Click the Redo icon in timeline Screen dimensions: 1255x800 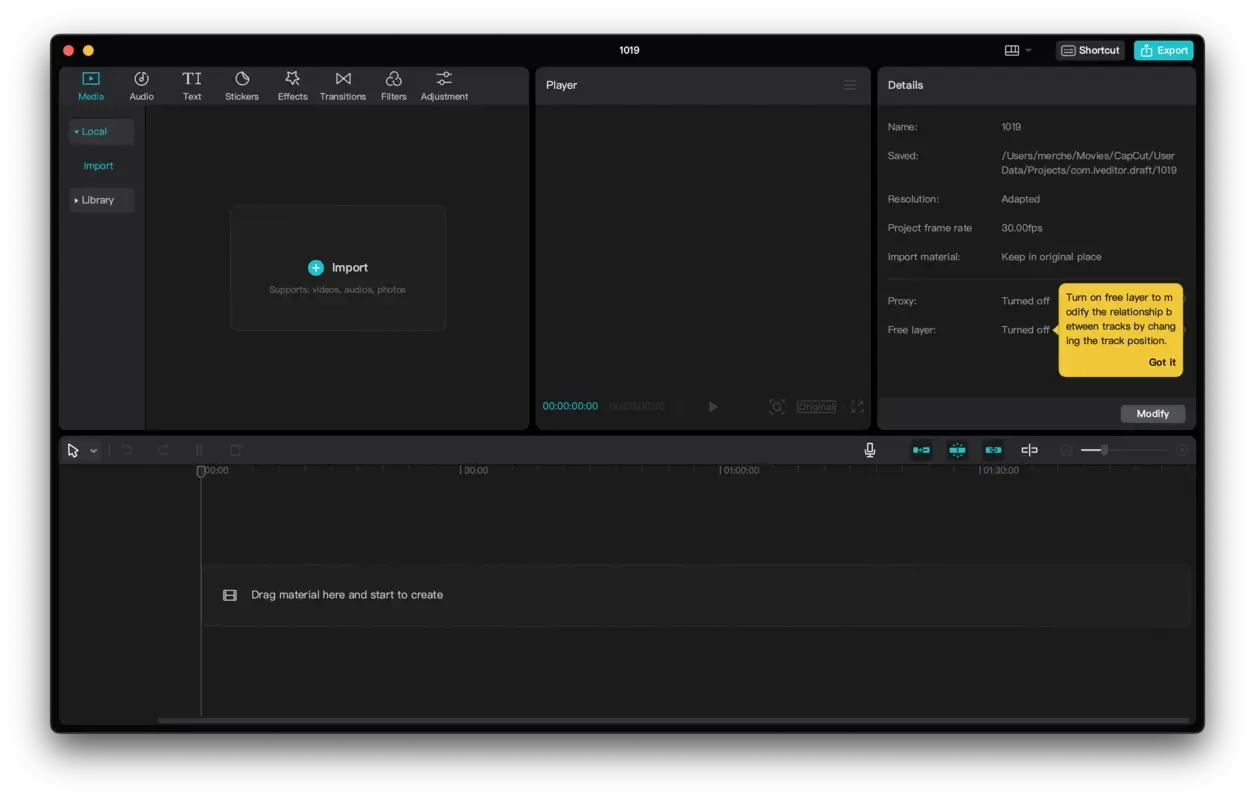[x=163, y=451]
